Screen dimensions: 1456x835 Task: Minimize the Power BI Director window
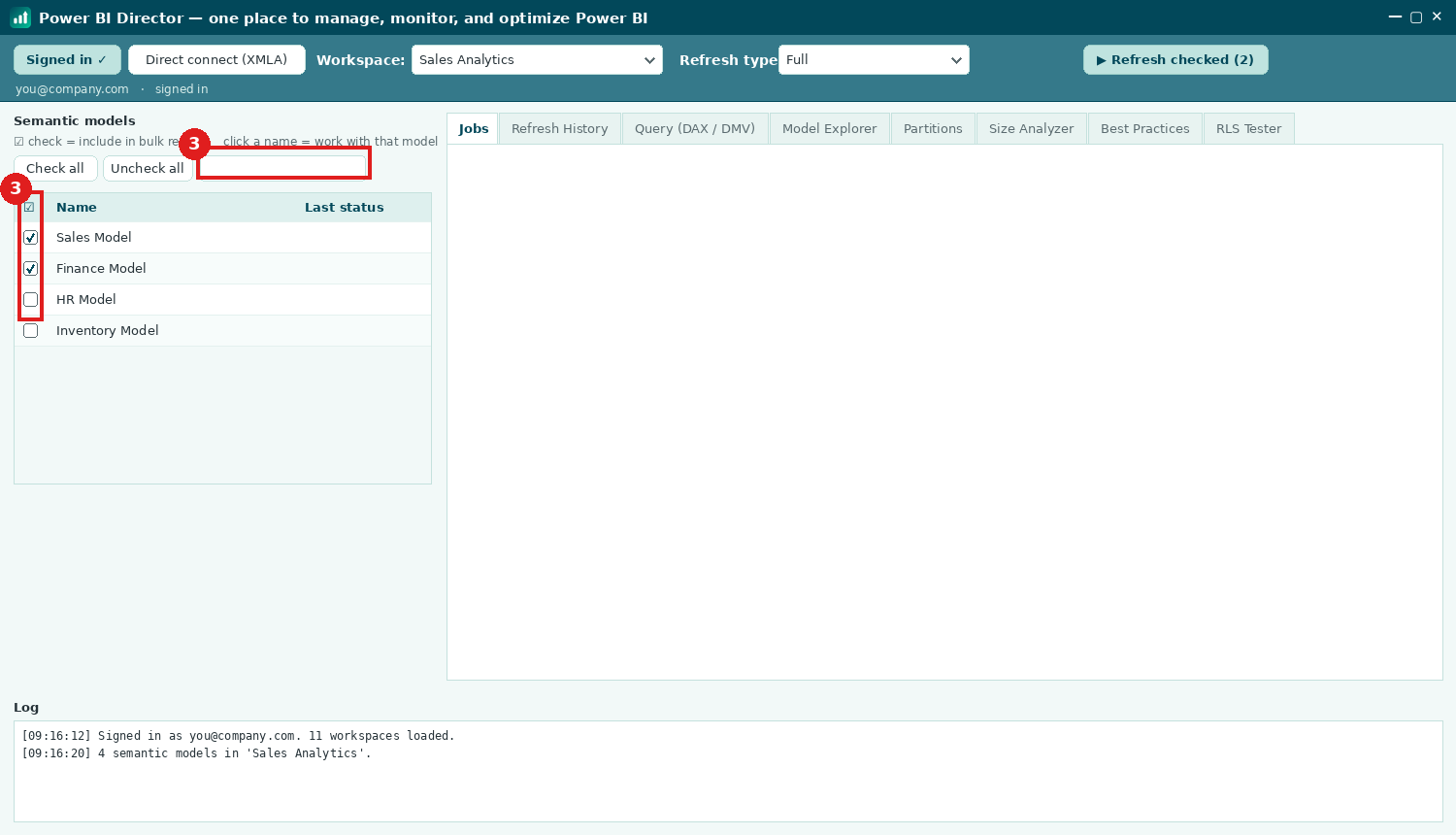(x=1395, y=17)
